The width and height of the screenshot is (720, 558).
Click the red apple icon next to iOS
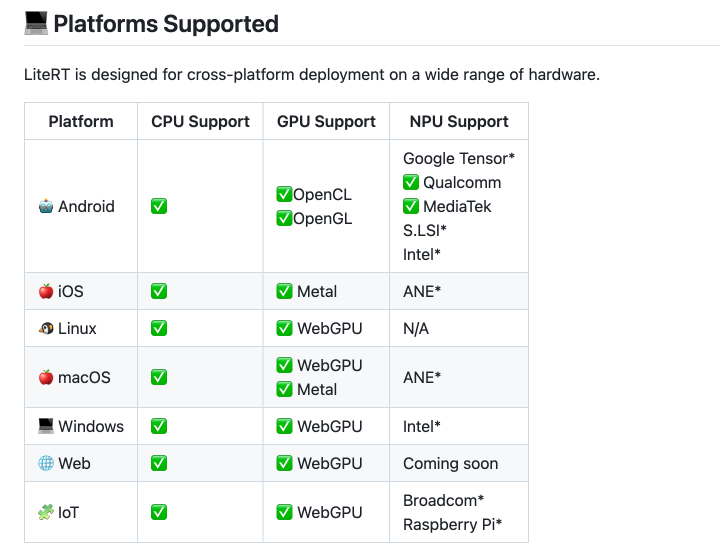coord(45,292)
